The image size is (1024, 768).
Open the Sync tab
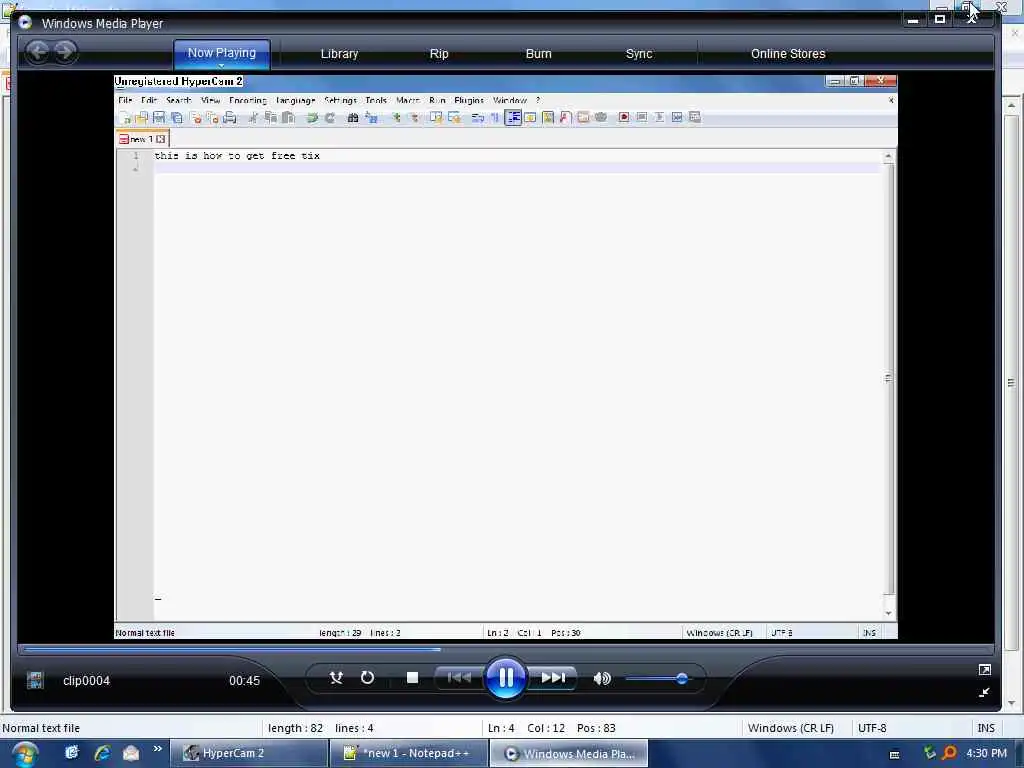[639, 54]
